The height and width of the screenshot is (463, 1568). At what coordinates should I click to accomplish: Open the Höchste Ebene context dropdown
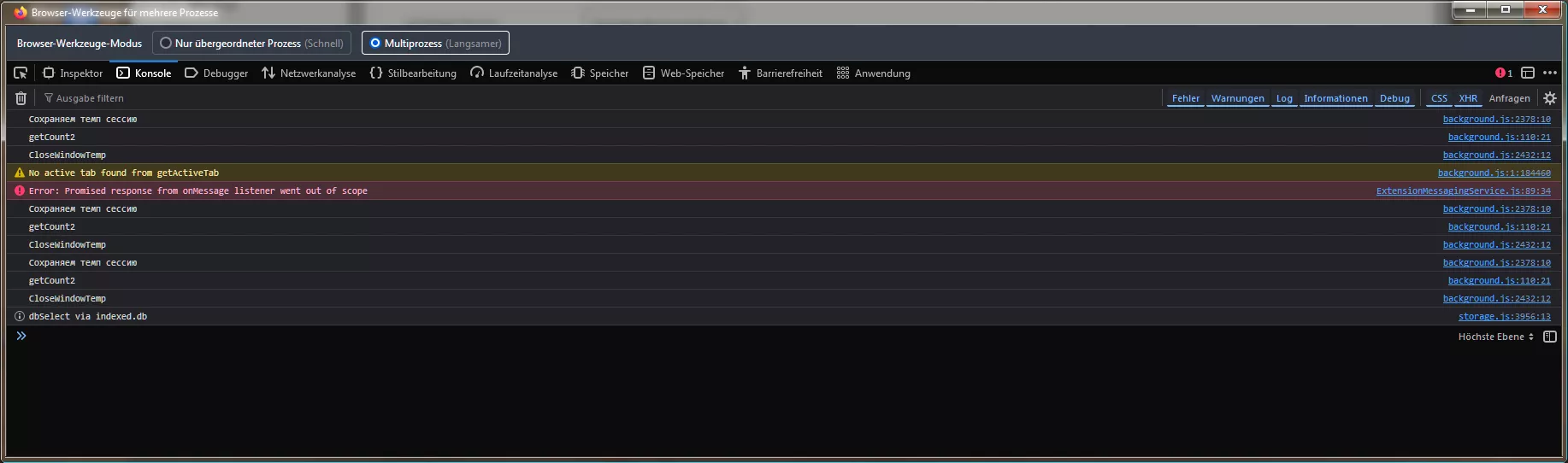1495,337
